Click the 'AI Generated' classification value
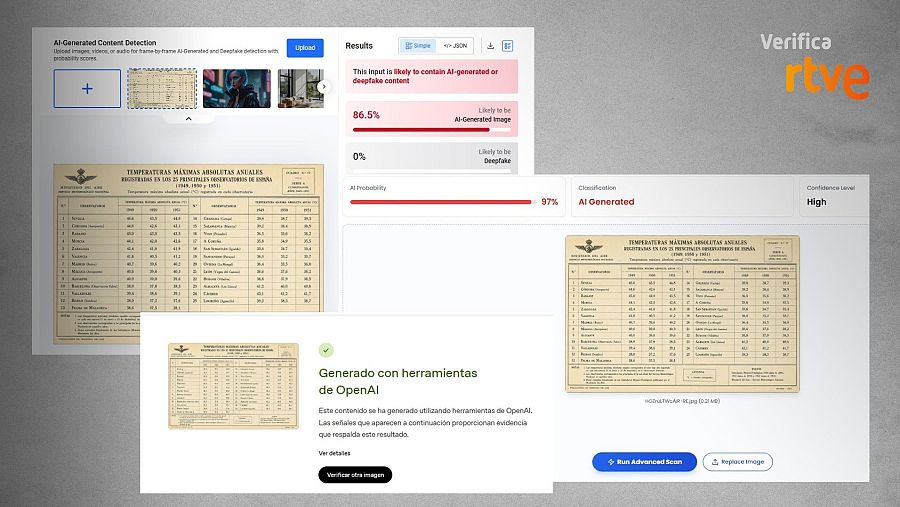 pos(606,202)
